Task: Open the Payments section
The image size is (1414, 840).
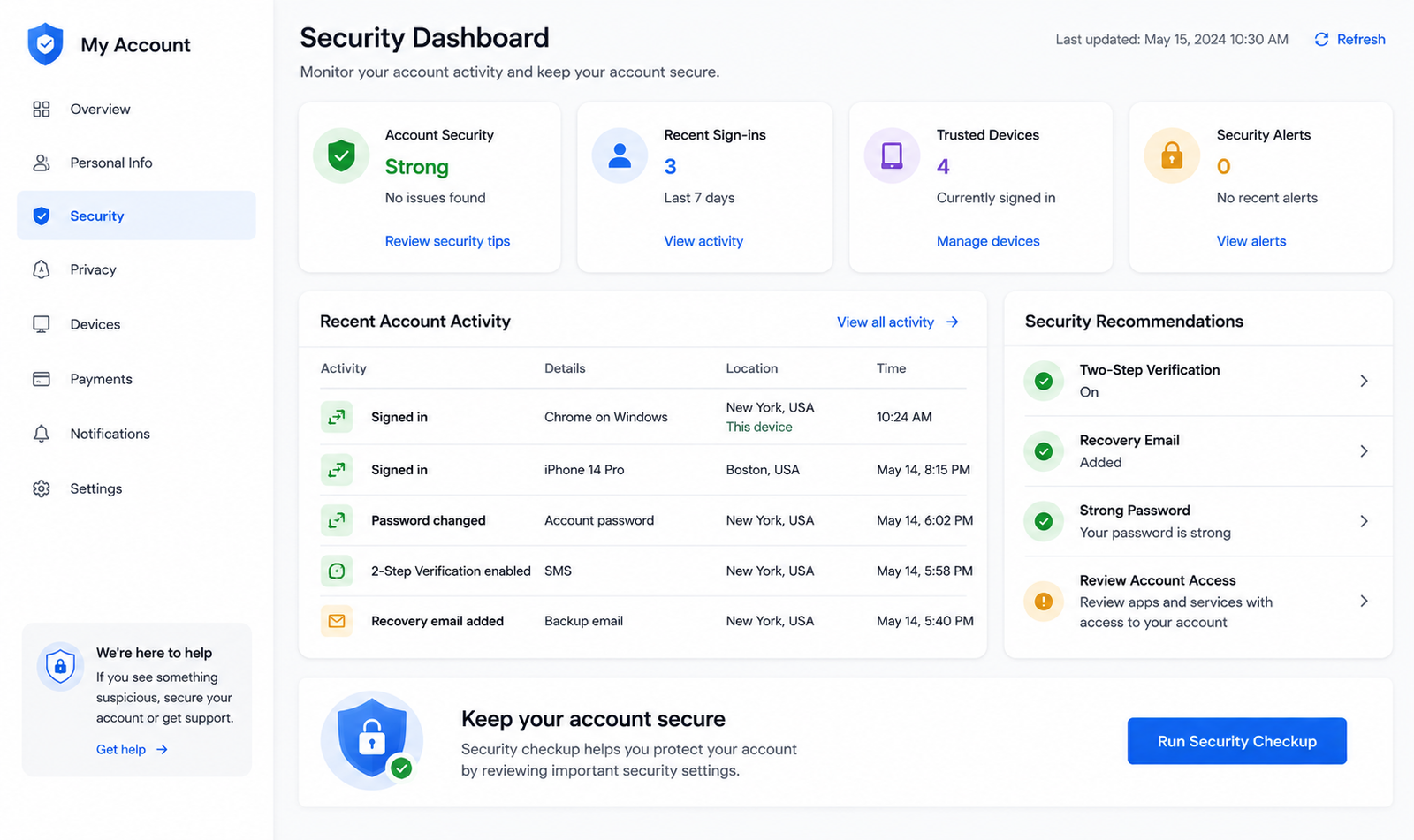Action: point(136,379)
